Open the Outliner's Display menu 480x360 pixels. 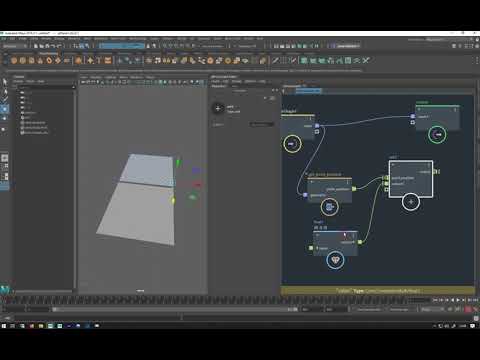click(x=18, y=81)
